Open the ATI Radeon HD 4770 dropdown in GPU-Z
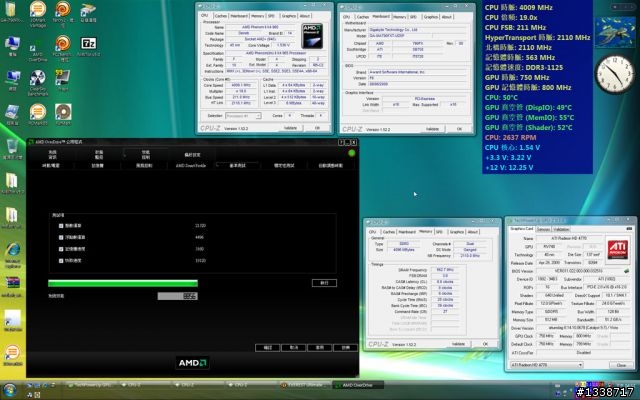The width and height of the screenshot is (640, 400). click(547, 364)
